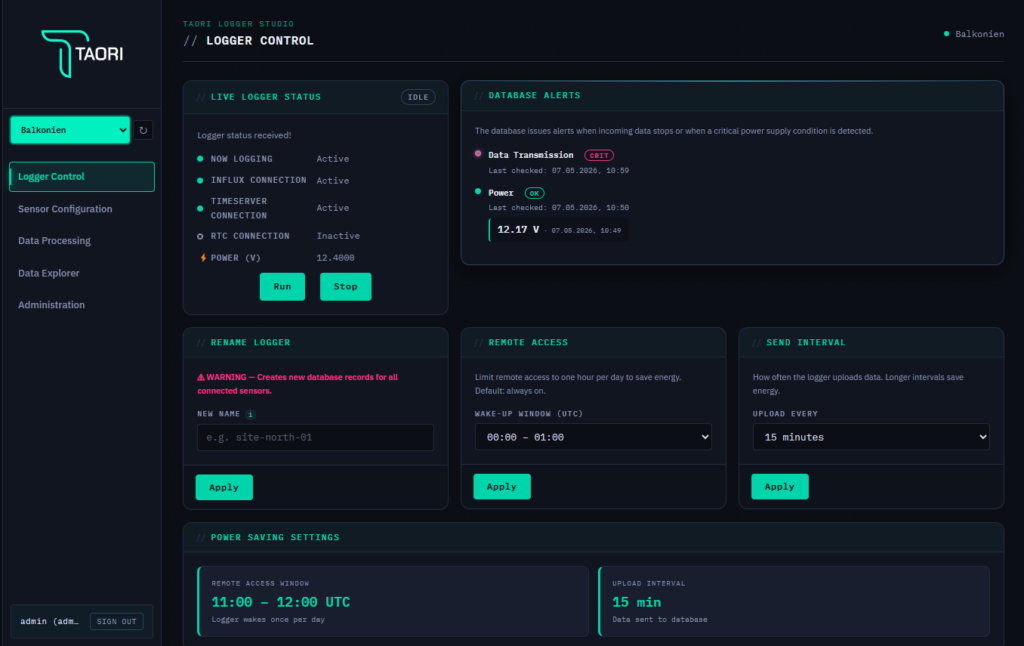Click the green dot beside Balkonien header
1024x646 pixels.
coord(946,34)
